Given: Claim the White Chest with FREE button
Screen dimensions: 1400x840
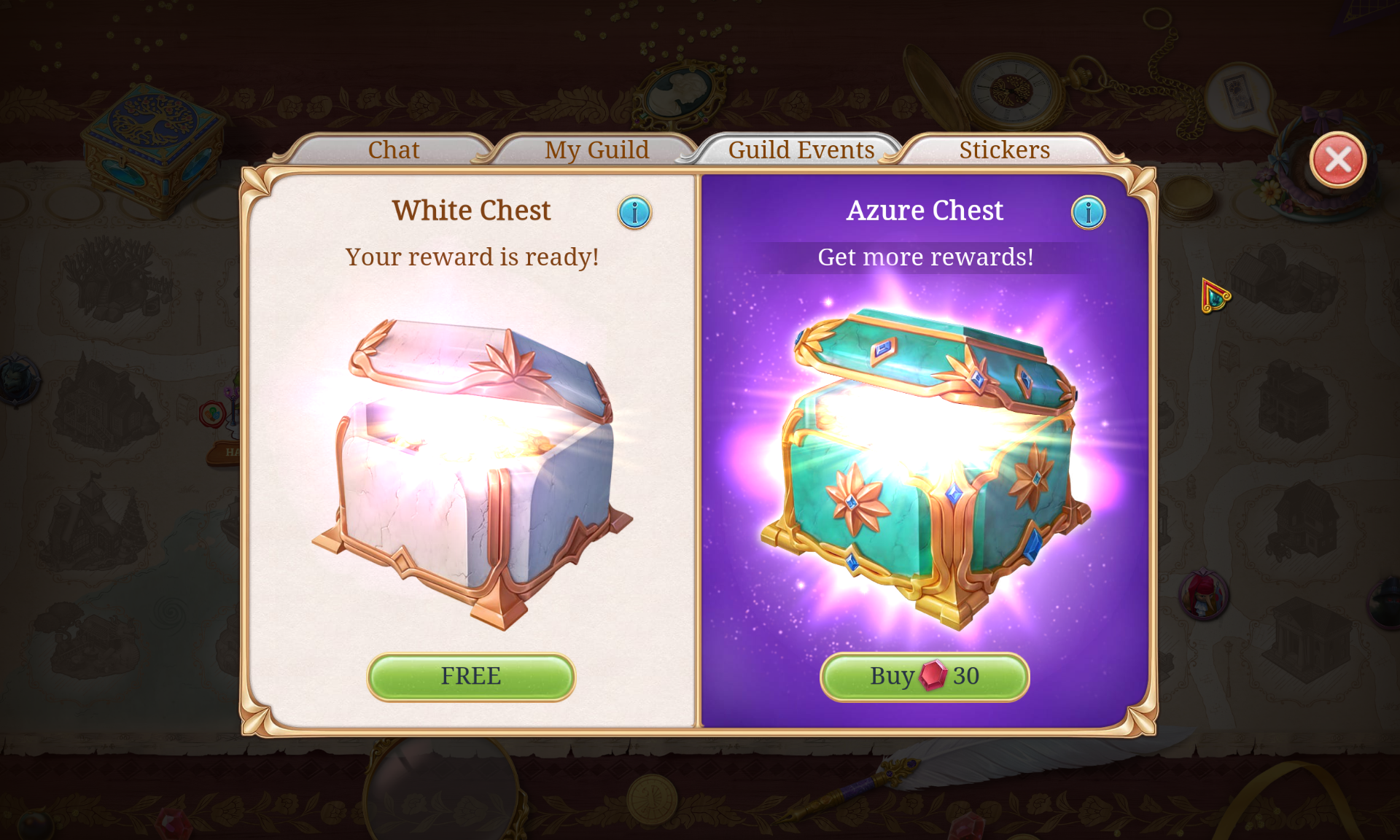Looking at the screenshot, I should [x=471, y=677].
